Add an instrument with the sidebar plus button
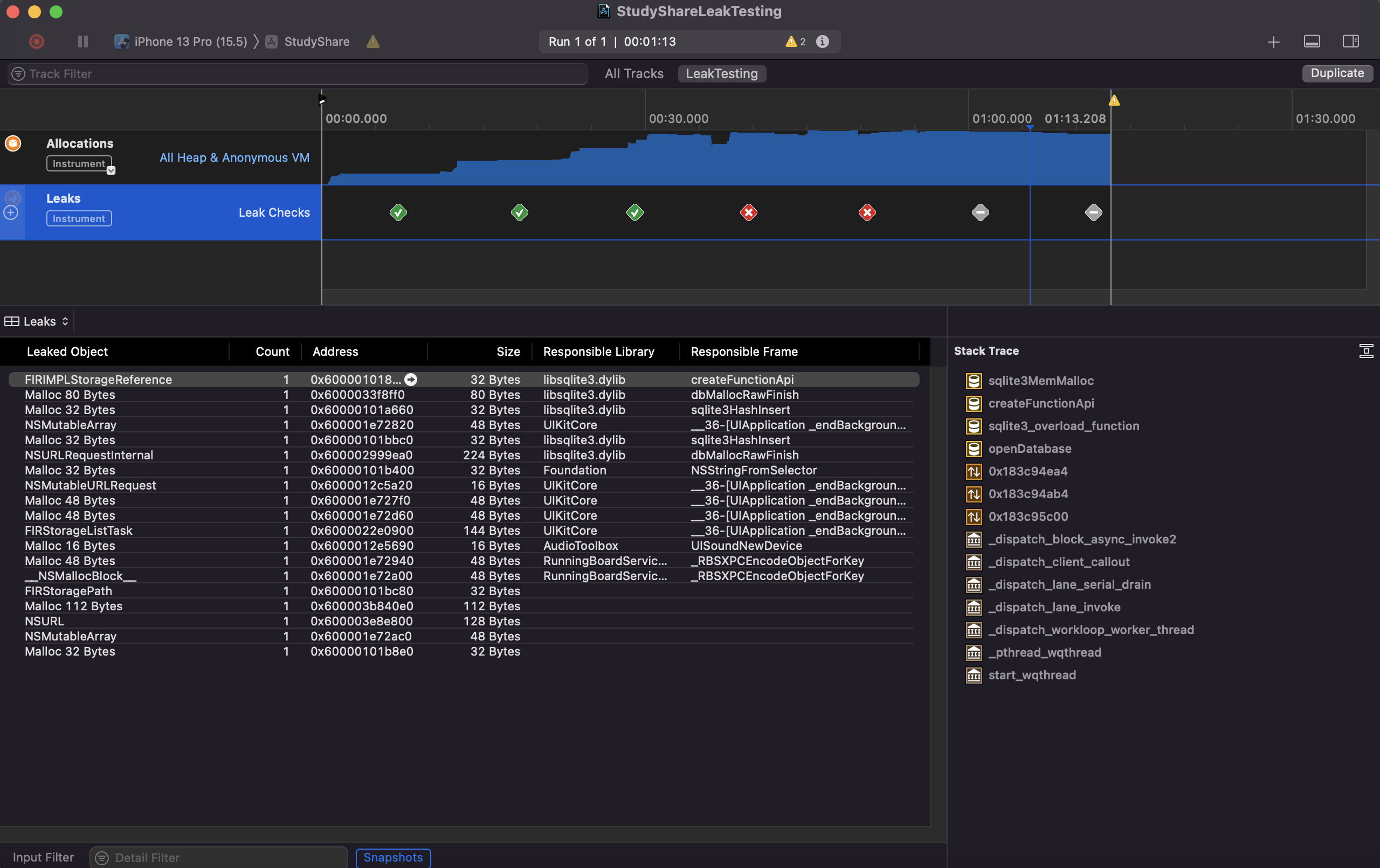This screenshot has height=868, width=1380. click(x=10, y=213)
